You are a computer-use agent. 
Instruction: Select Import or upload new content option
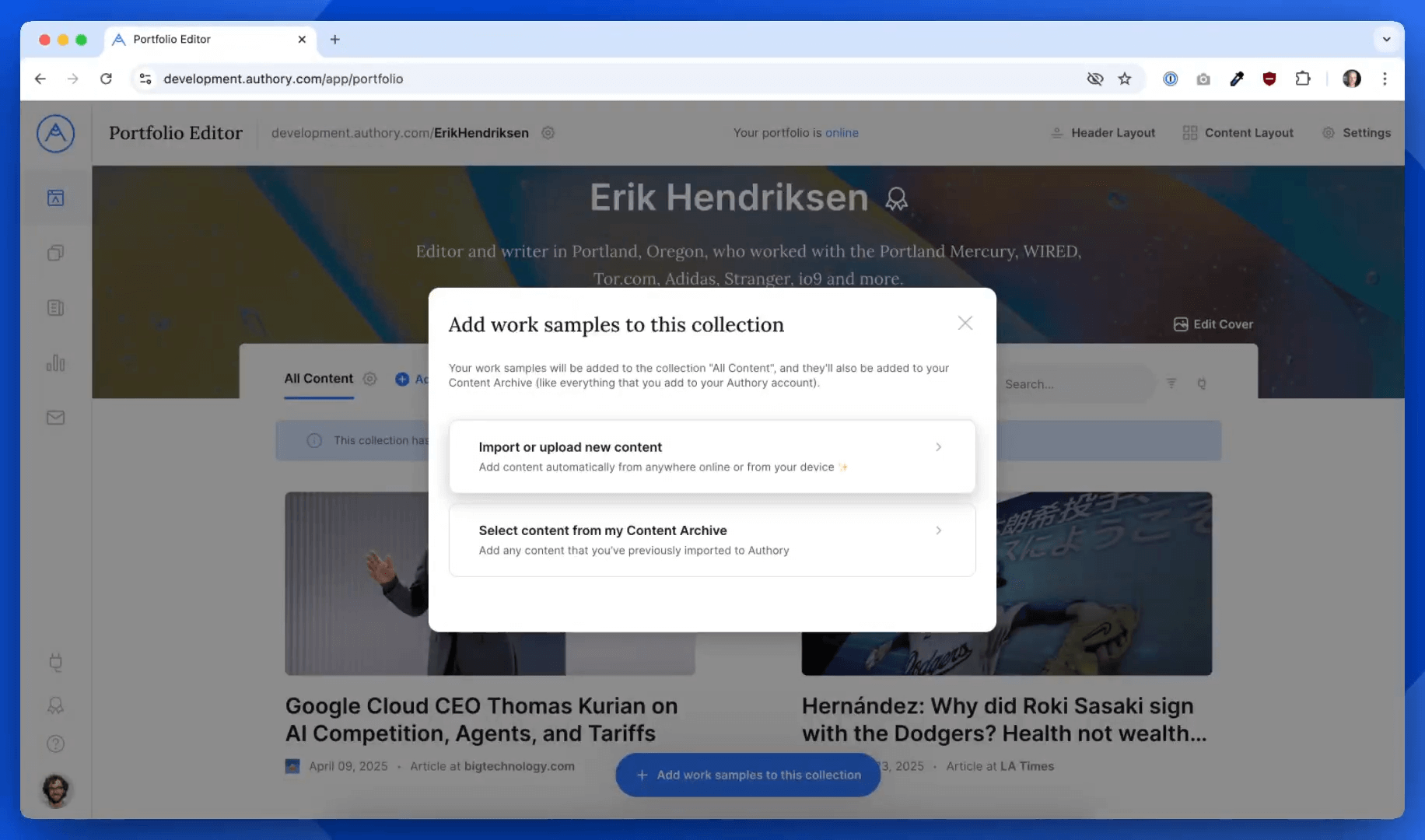(712, 457)
